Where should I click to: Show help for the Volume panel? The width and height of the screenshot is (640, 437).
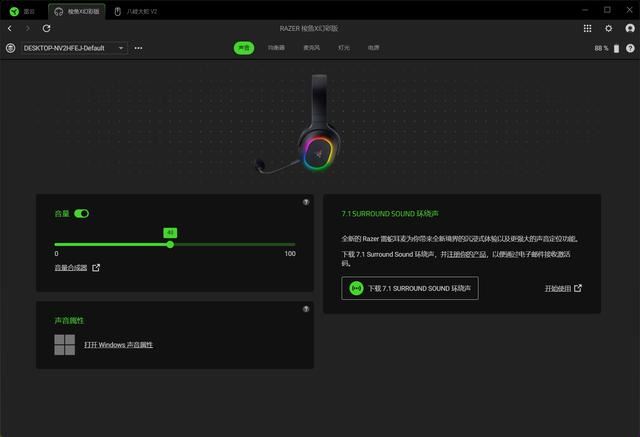pos(306,202)
